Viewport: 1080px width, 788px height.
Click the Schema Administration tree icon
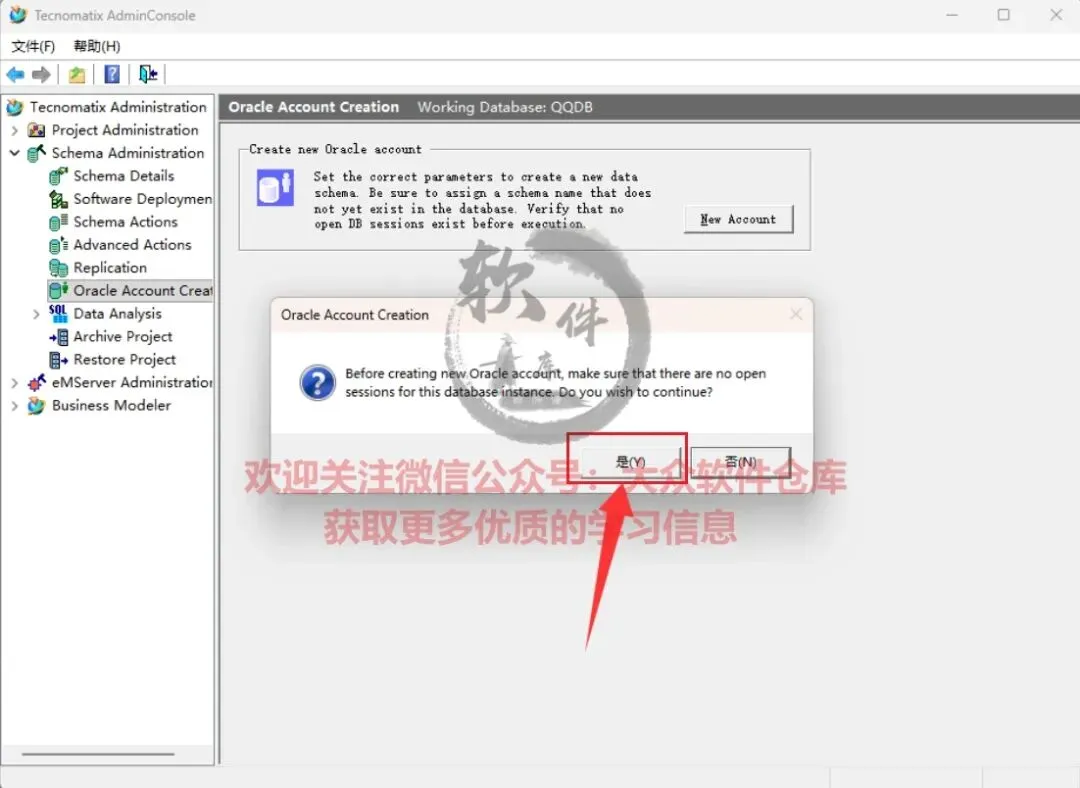37,153
